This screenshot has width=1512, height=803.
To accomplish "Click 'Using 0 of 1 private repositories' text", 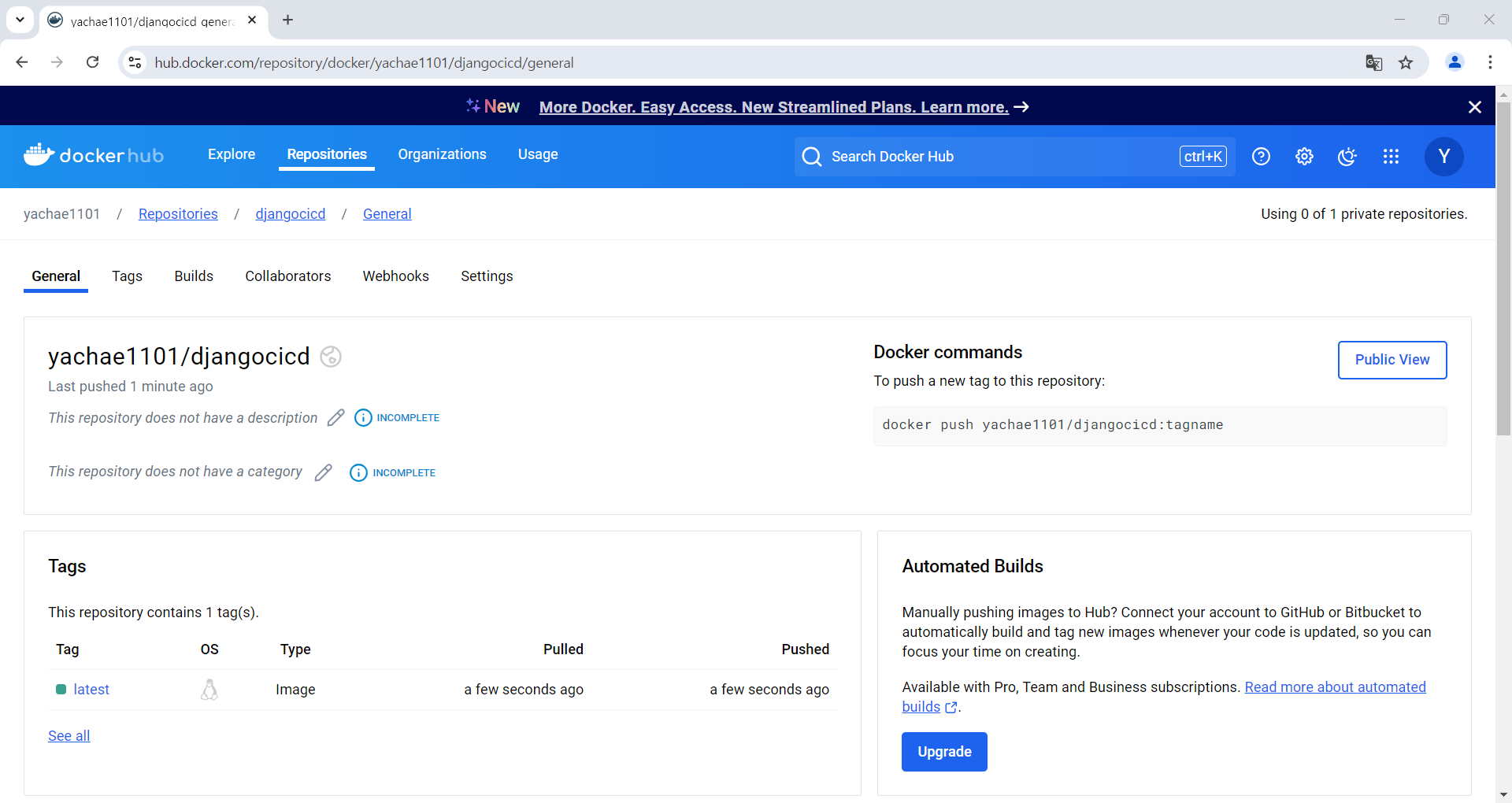I will (x=1364, y=214).
